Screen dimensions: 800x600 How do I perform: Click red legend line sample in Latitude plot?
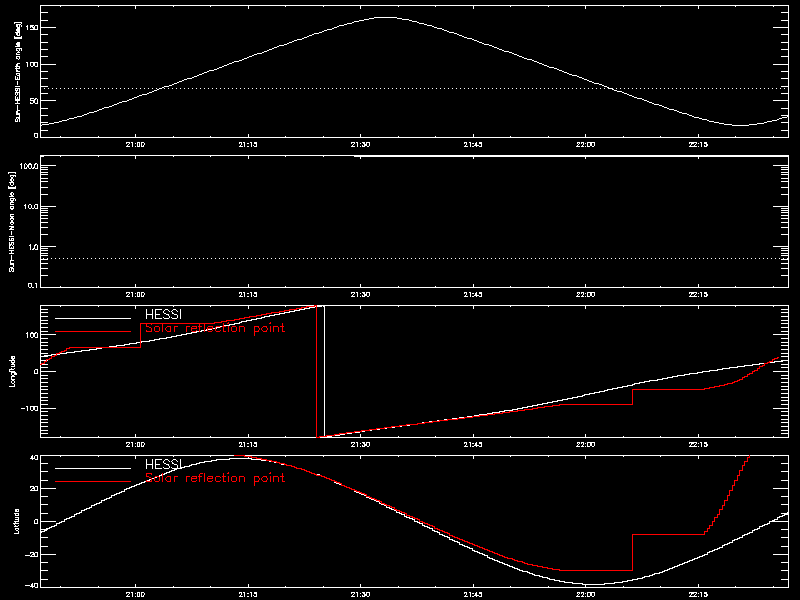pos(93,481)
